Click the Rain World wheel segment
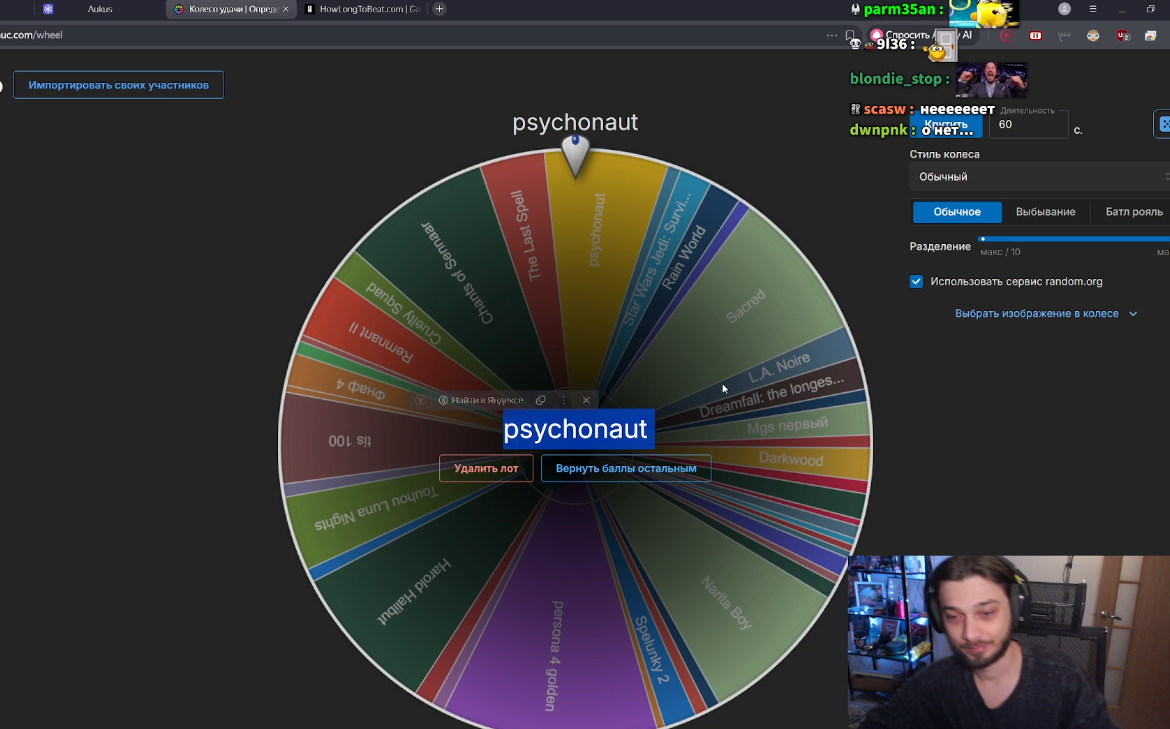The height and width of the screenshot is (729, 1170). [x=683, y=257]
